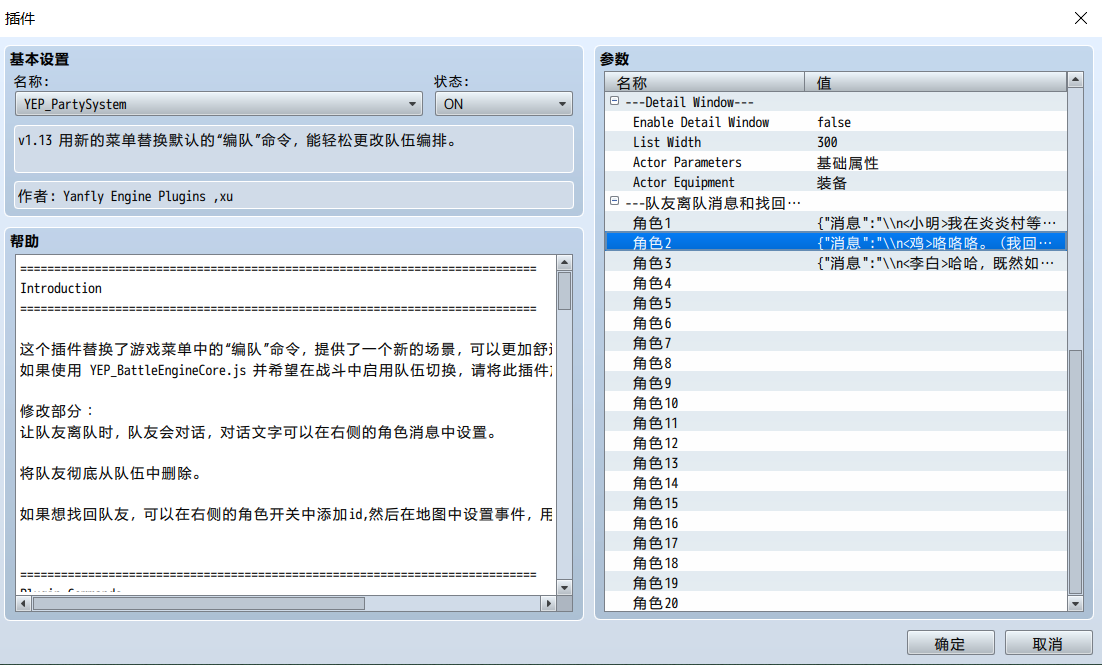Select the 角色1 parameter row

836,223
